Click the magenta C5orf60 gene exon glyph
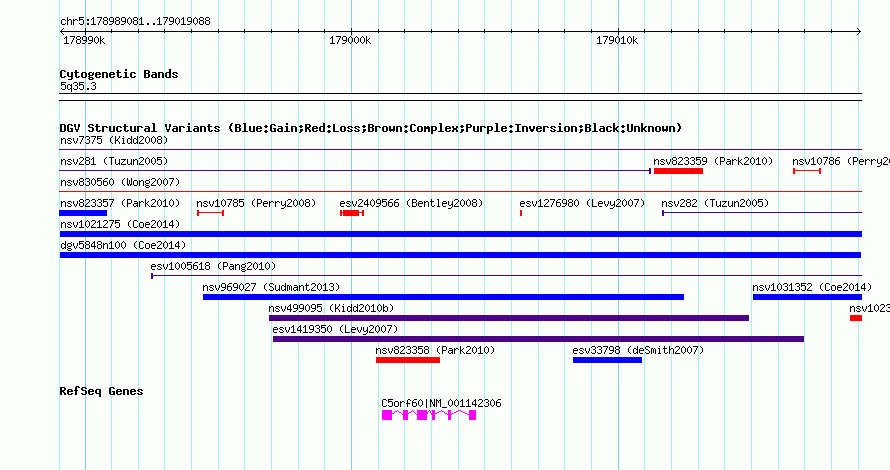The width and height of the screenshot is (890, 470). click(x=429, y=415)
